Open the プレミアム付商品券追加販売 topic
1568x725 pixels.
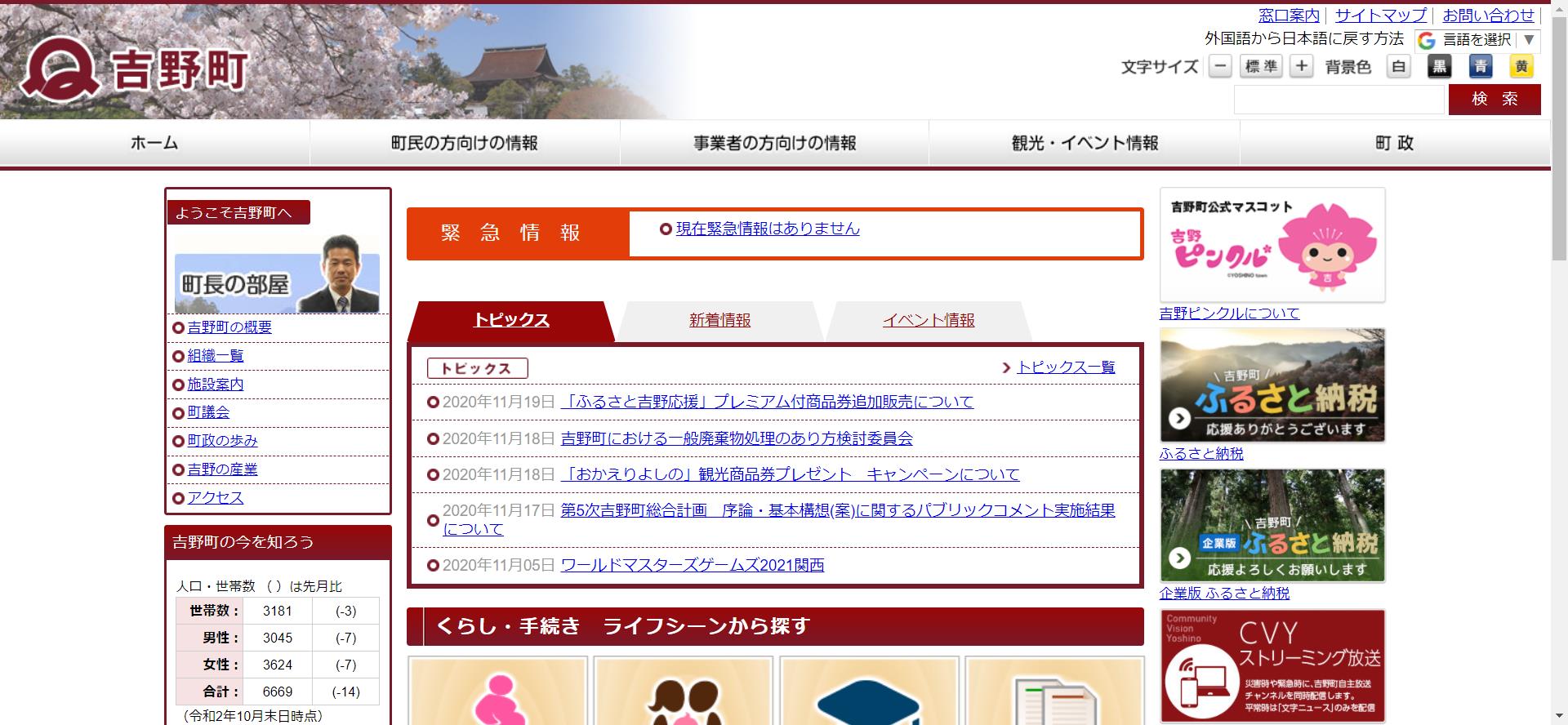(x=767, y=402)
